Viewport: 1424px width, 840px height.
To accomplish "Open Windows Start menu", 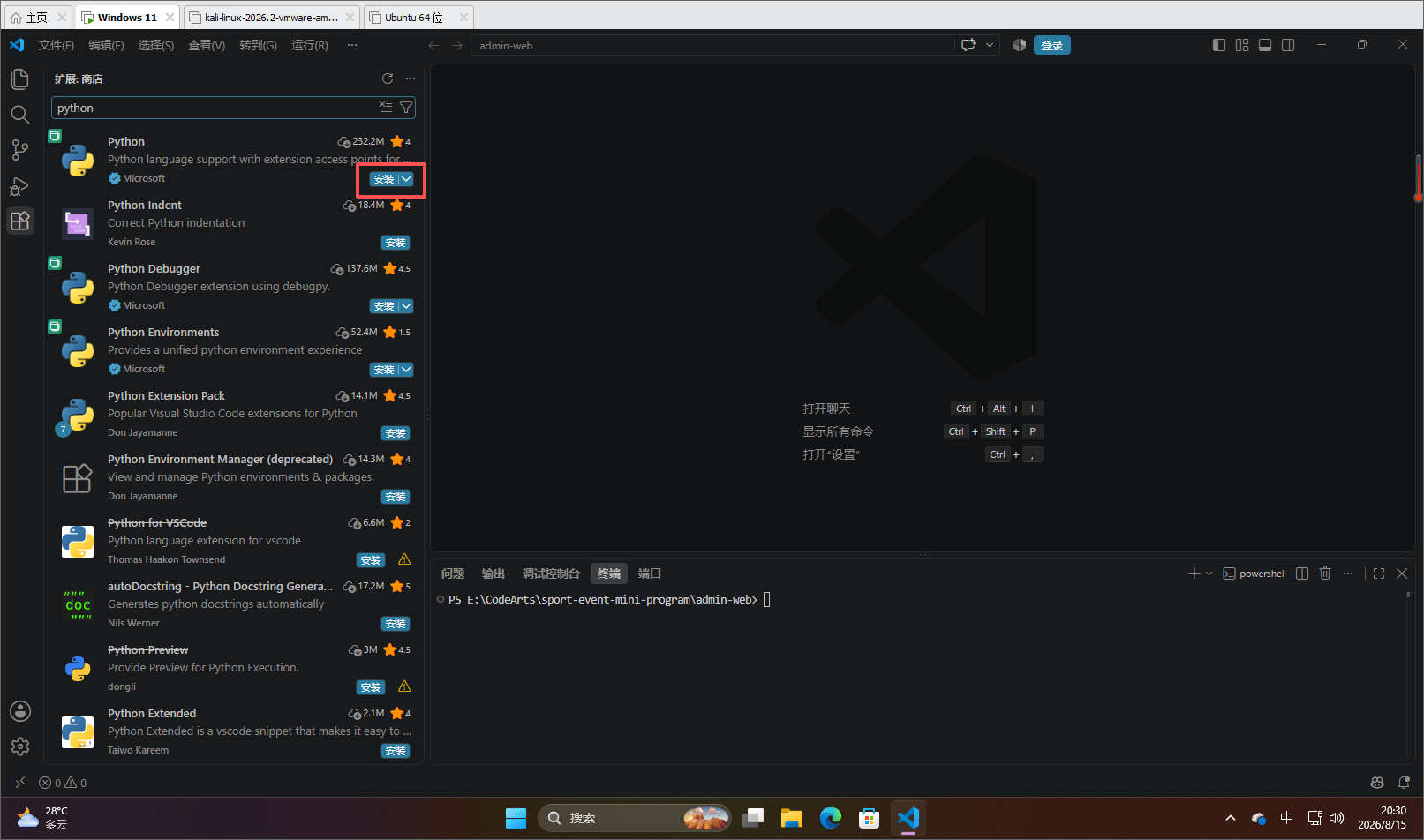I will click(x=516, y=818).
